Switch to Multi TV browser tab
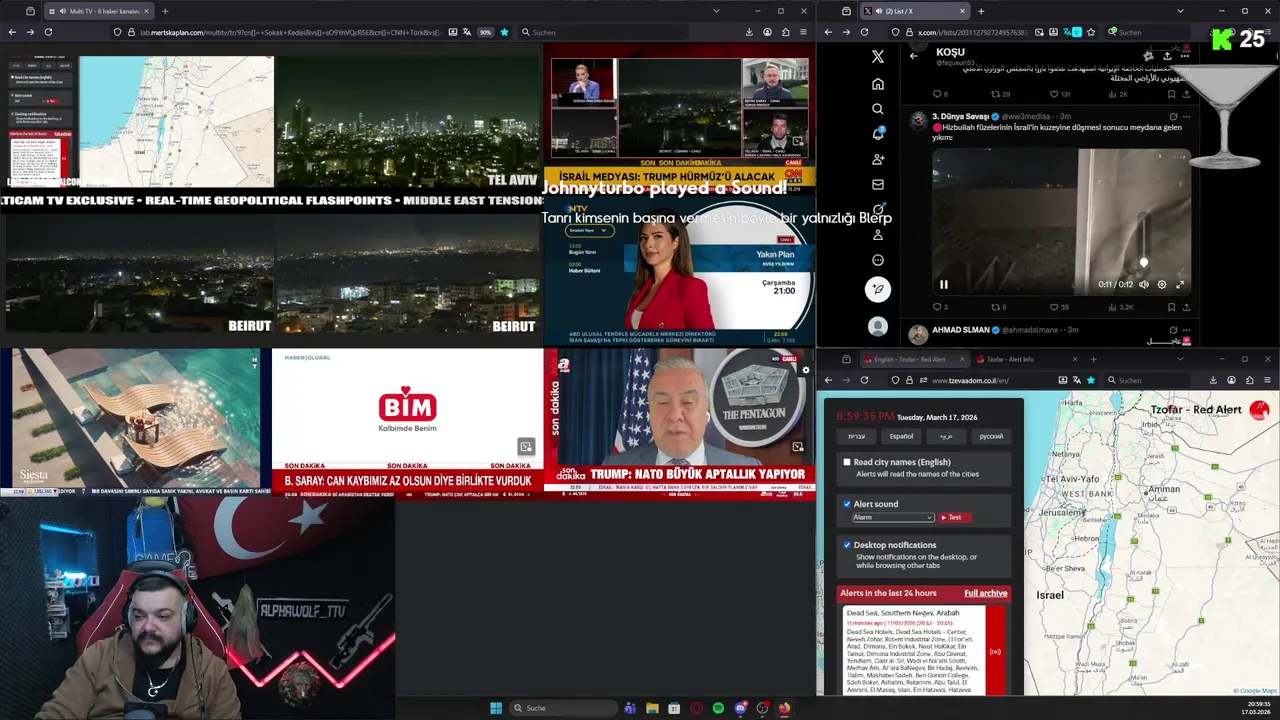The image size is (1280, 720). [x=98, y=11]
